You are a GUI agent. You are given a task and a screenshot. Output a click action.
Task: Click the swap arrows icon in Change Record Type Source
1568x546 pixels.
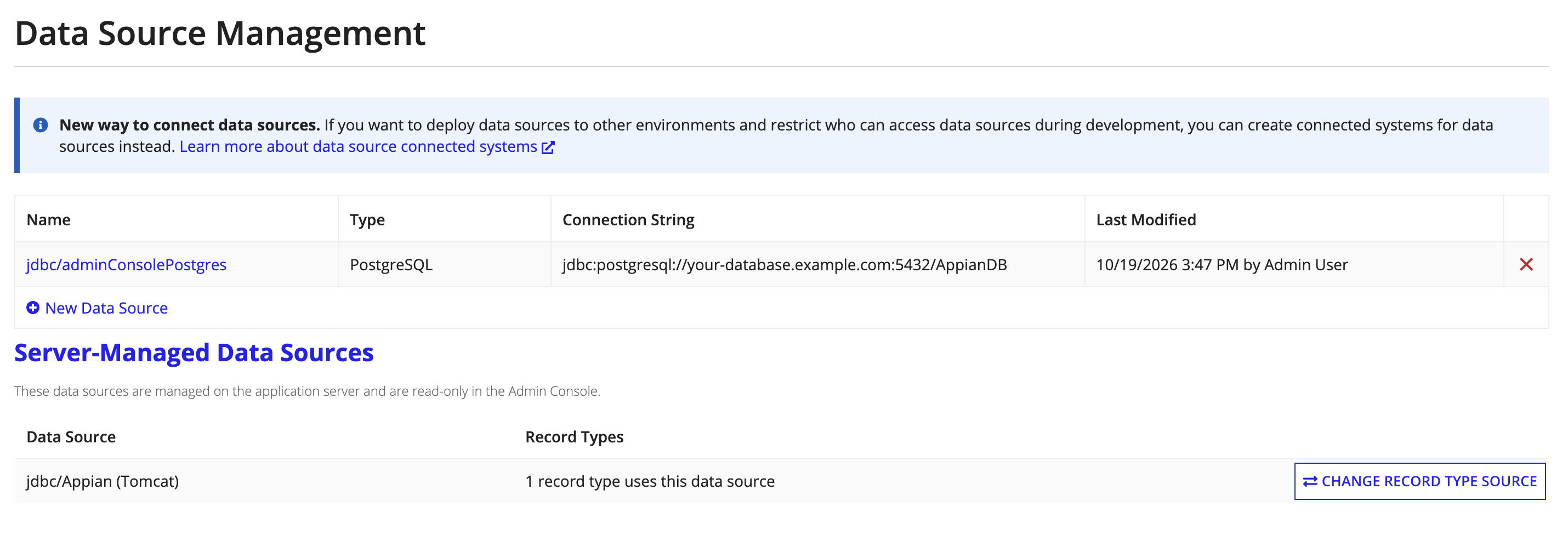(x=1310, y=481)
